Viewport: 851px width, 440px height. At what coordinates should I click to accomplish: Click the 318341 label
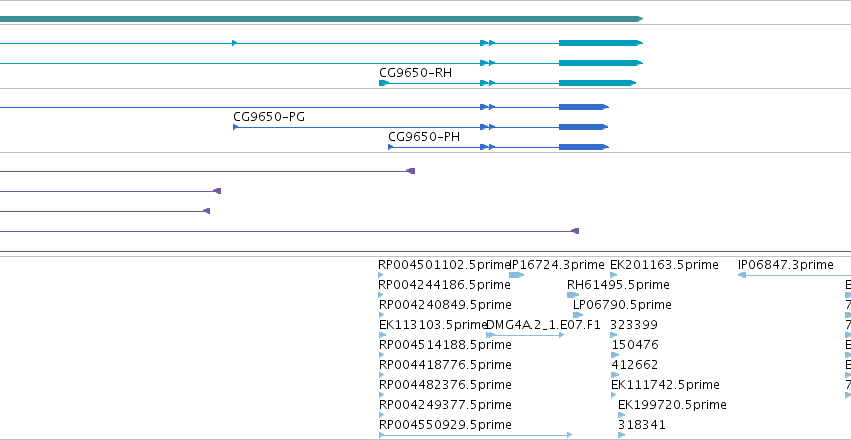[642, 425]
